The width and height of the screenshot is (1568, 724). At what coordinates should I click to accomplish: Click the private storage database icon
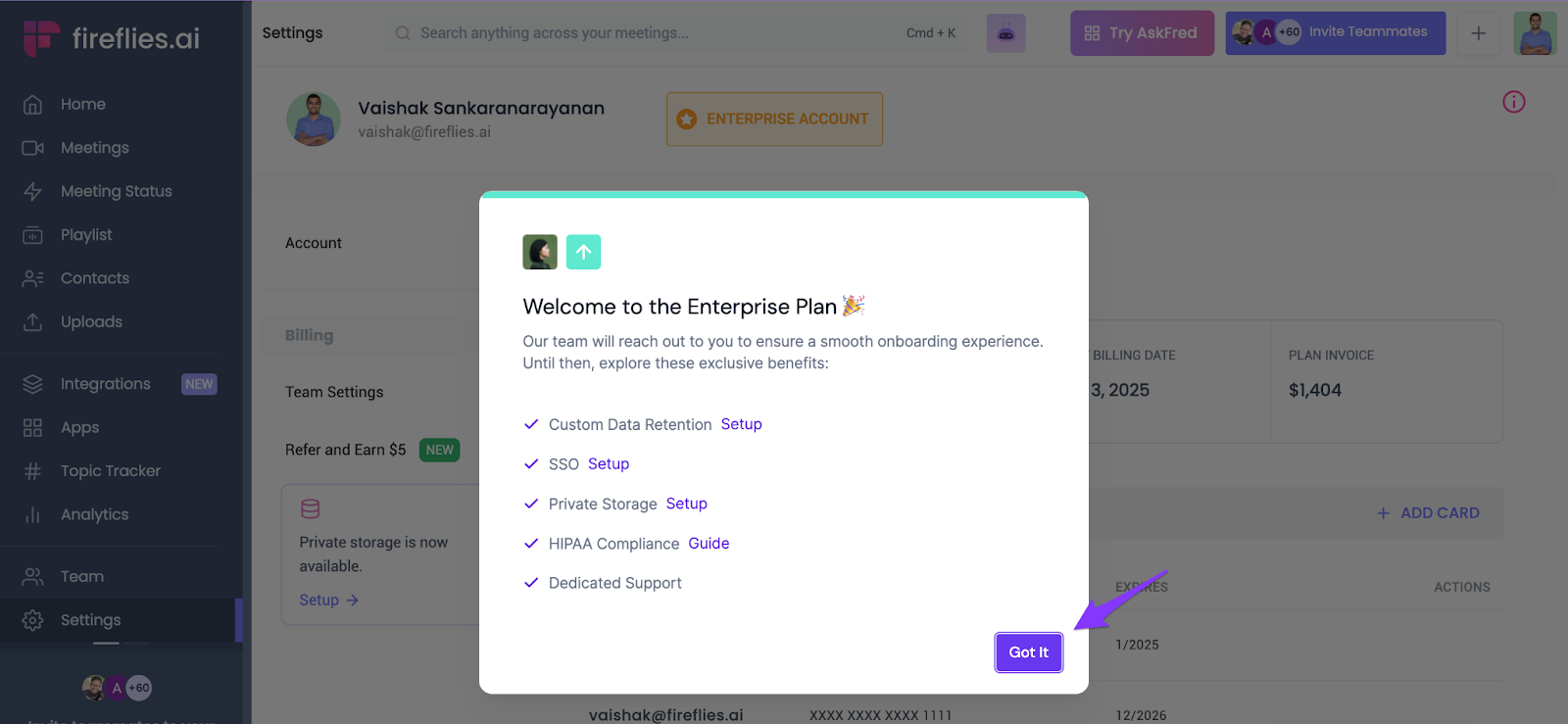click(311, 508)
